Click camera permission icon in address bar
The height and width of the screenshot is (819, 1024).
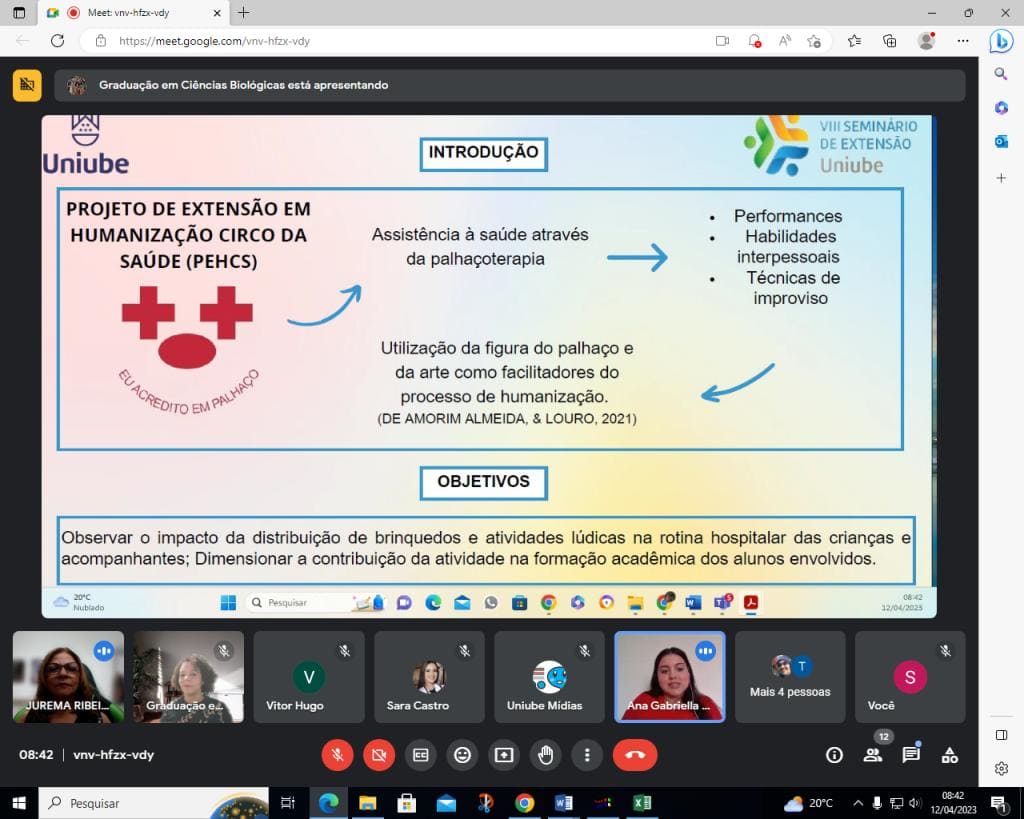[x=722, y=41]
